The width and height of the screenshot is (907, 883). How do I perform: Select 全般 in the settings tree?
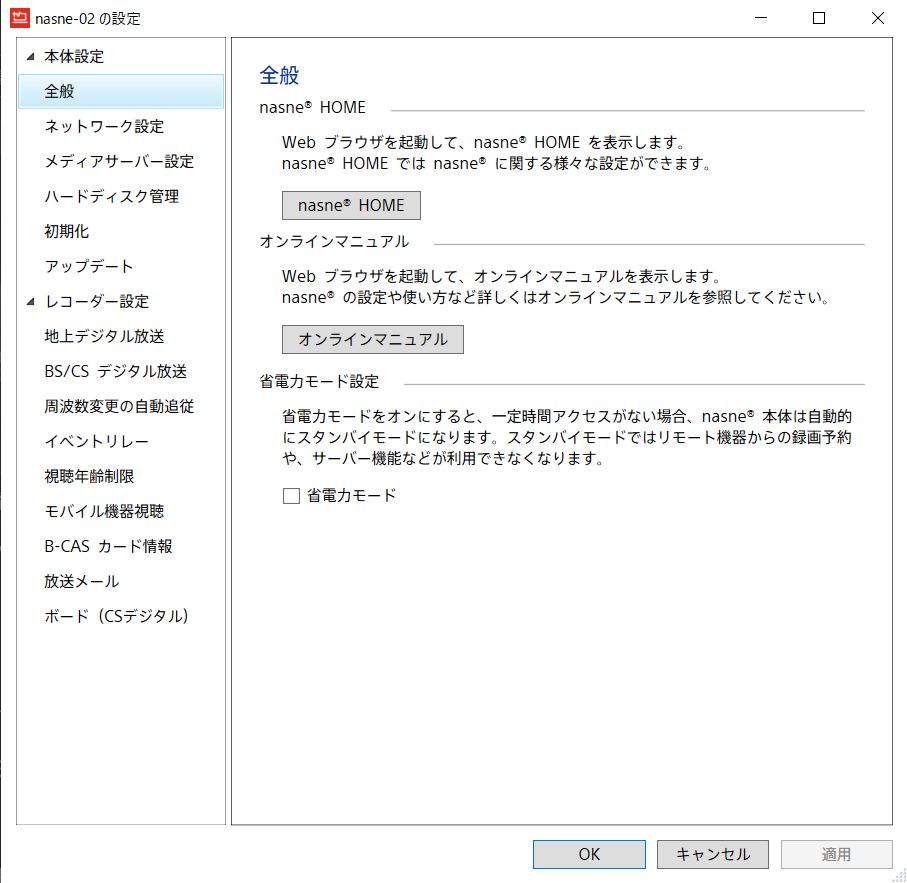coord(121,91)
